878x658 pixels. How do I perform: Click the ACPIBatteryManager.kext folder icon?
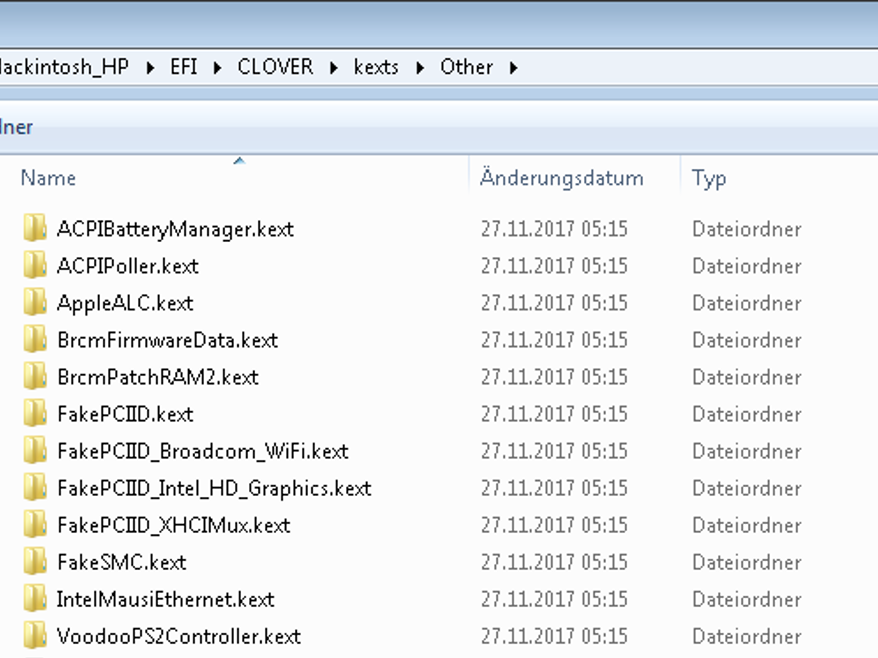tap(35, 229)
